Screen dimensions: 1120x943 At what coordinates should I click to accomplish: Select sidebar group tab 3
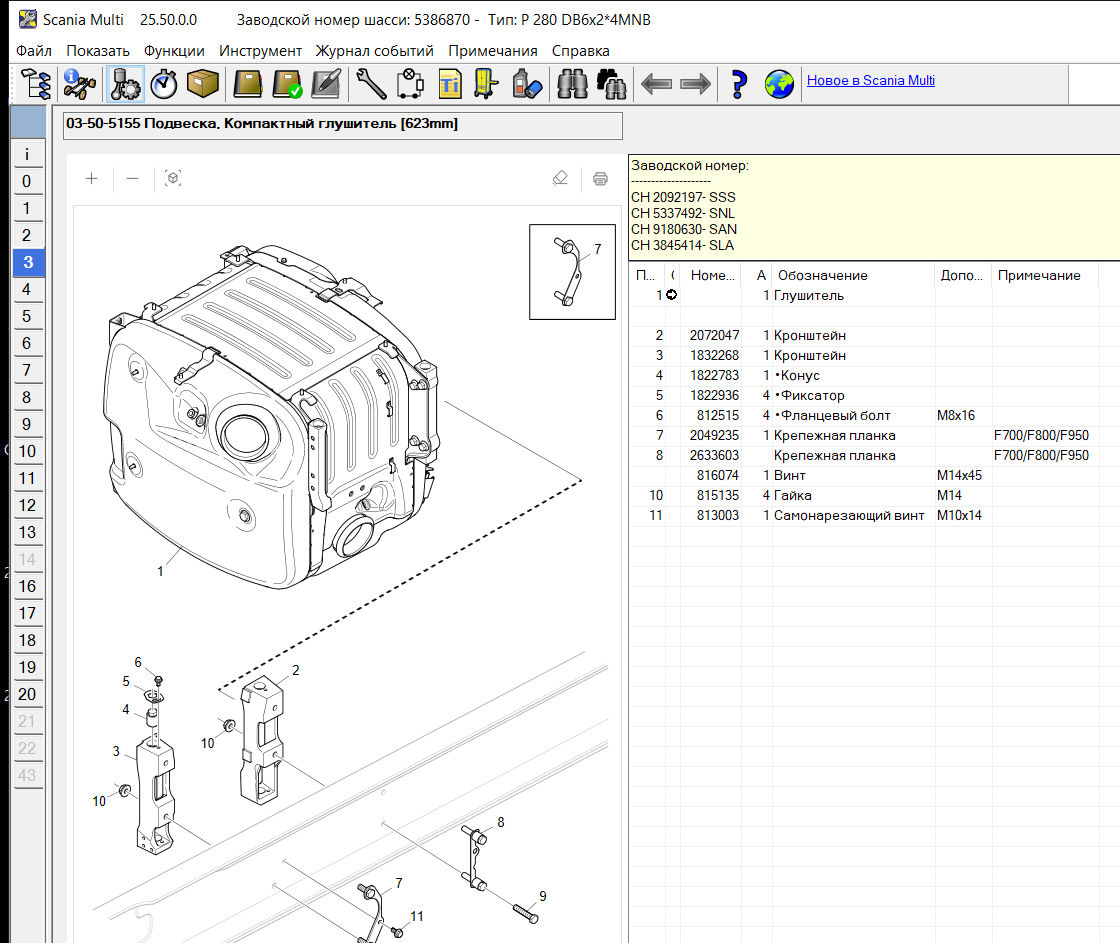pos(28,262)
